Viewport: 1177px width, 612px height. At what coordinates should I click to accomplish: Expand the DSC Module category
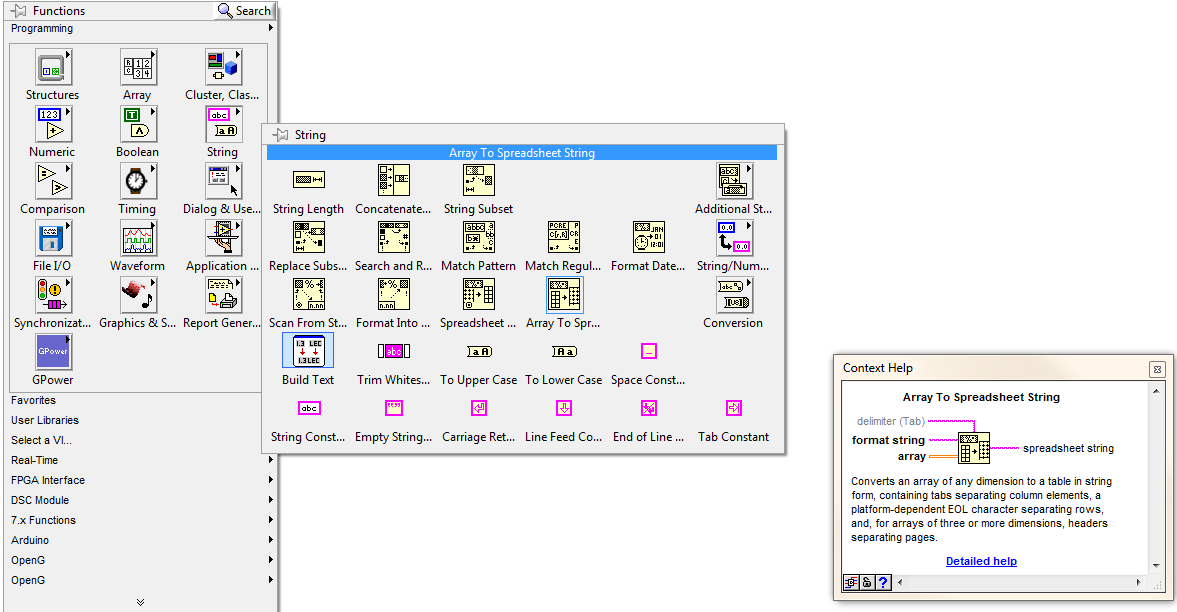140,500
